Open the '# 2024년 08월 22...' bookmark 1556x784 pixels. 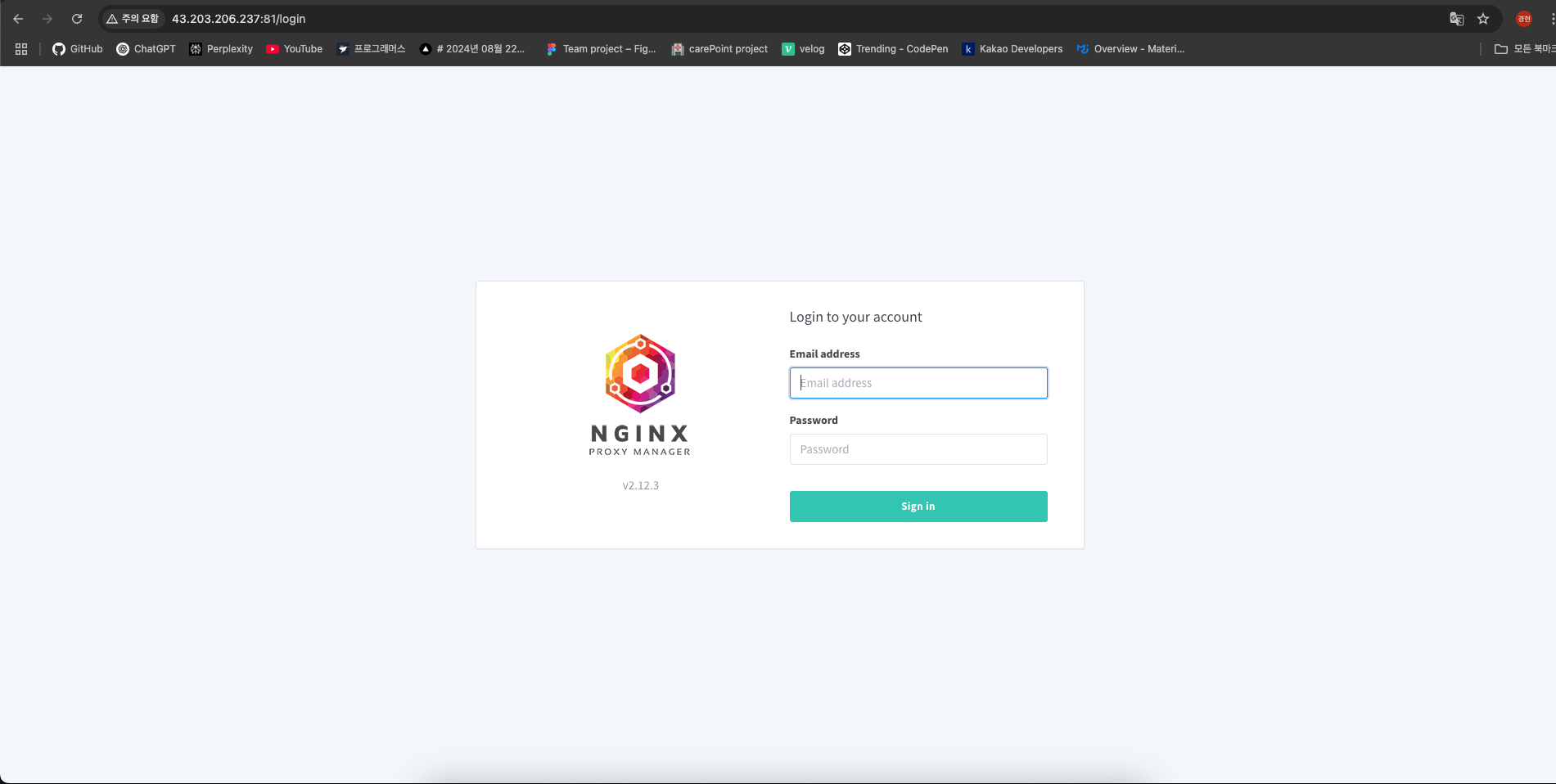click(471, 49)
